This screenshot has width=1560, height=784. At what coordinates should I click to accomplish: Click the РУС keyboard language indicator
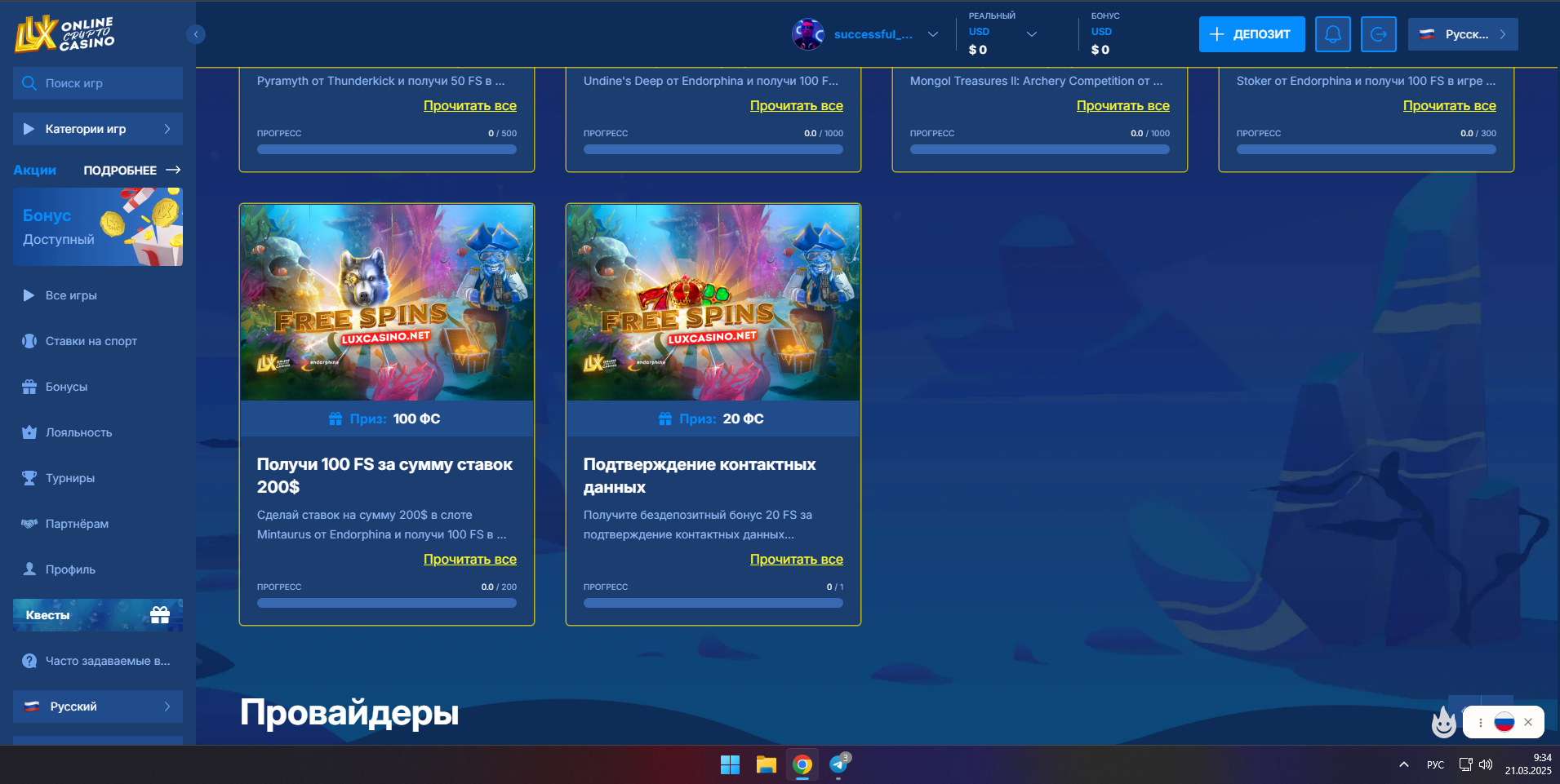pyautogui.click(x=1435, y=764)
